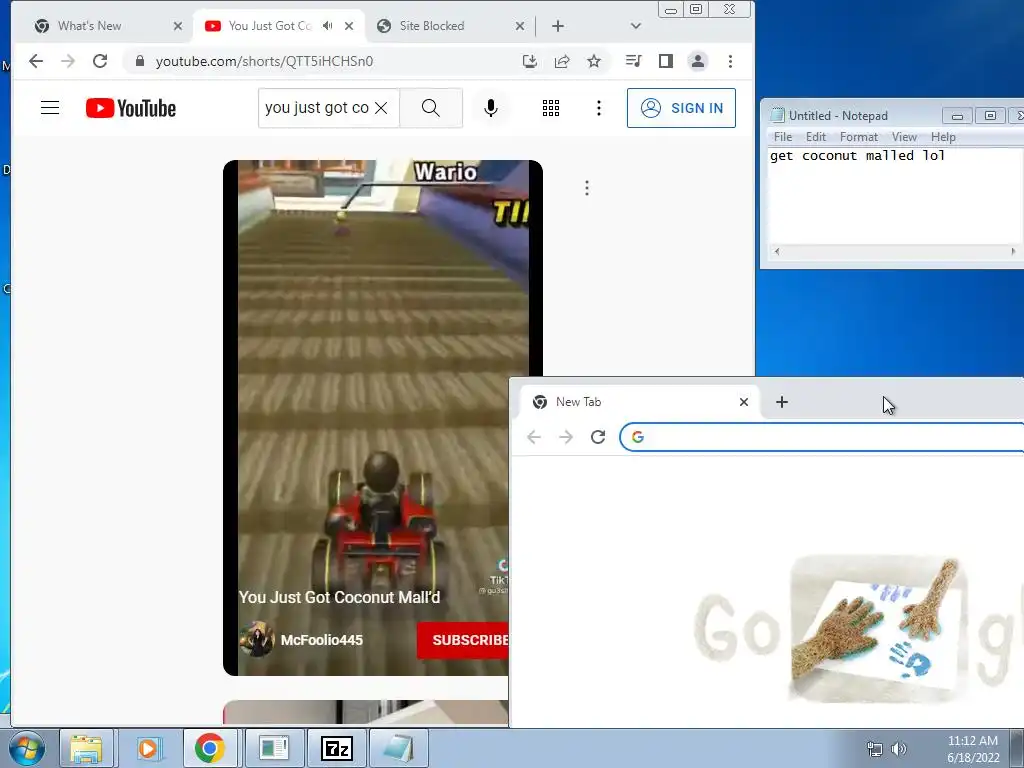This screenshot has width=1024, height=768.
Task: Open volume control in system tray
Action: (899, 749)
